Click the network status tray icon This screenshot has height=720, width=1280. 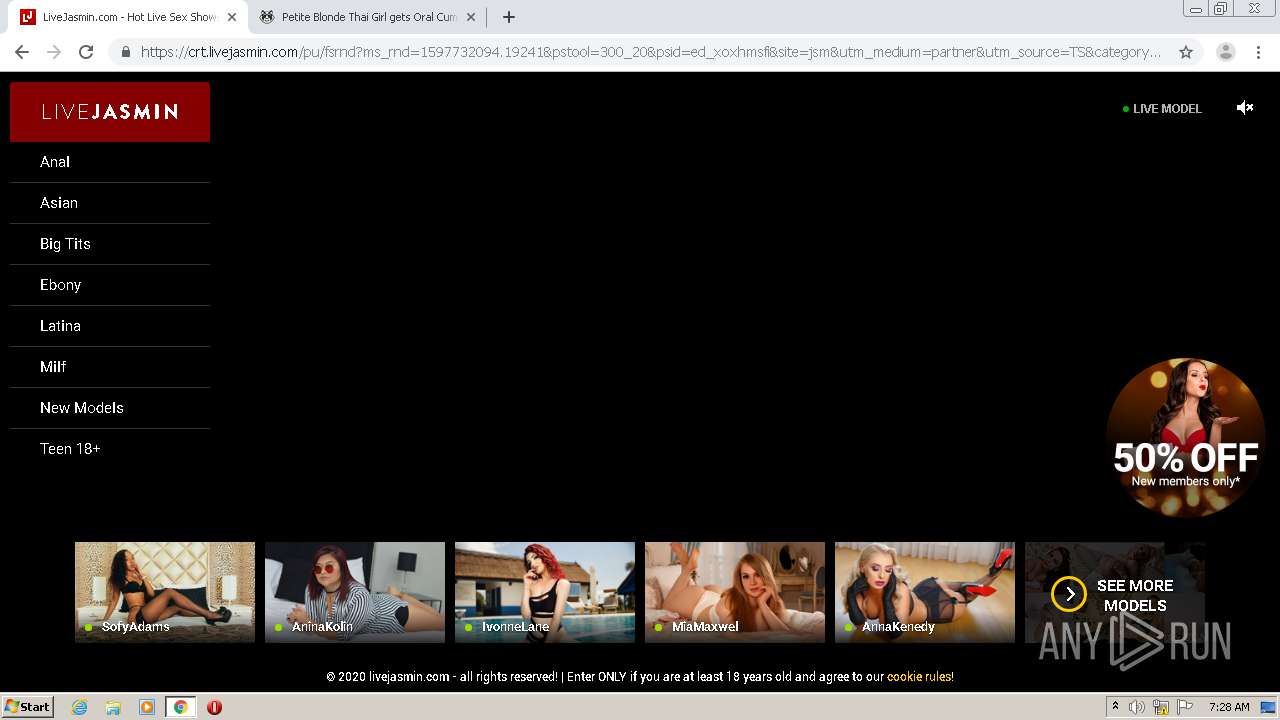1161,707
